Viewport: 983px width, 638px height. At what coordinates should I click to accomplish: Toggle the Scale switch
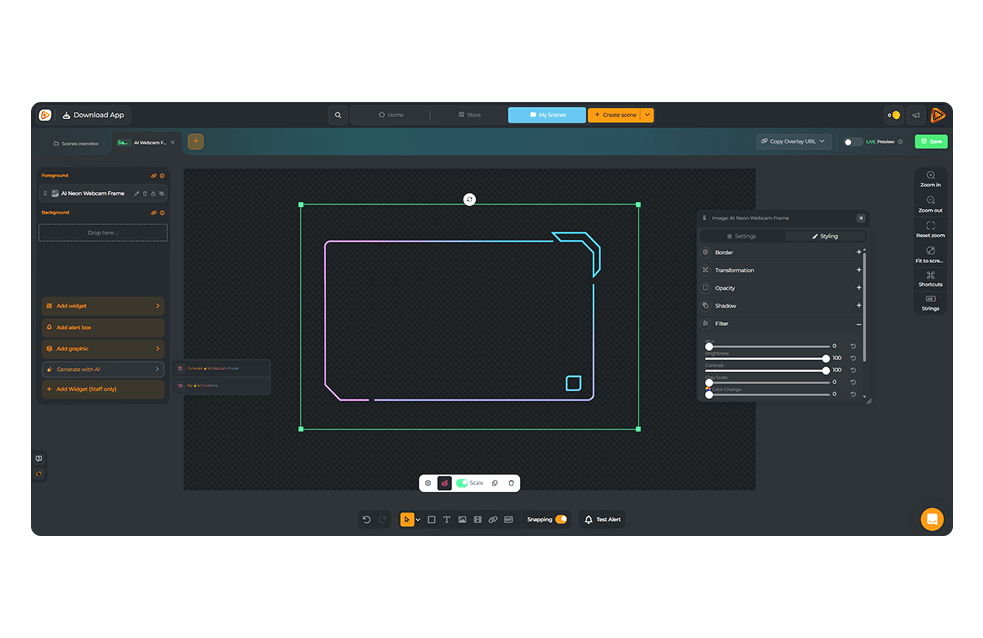463,483
